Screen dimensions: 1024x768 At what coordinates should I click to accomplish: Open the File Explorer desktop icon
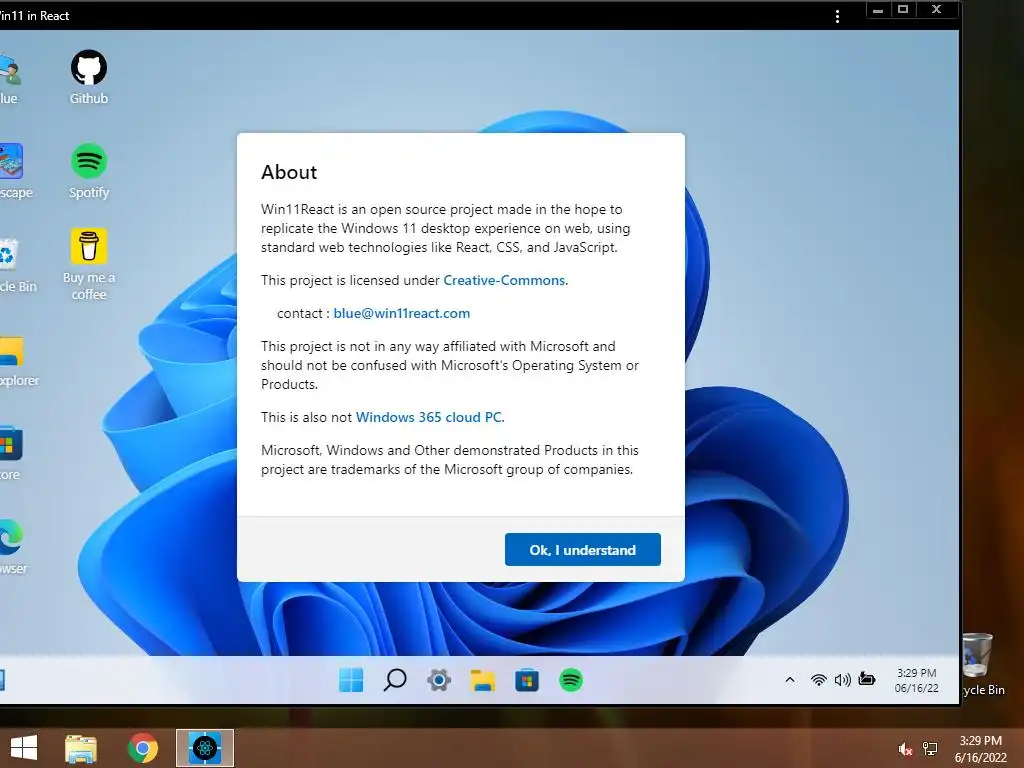[17, 360]
